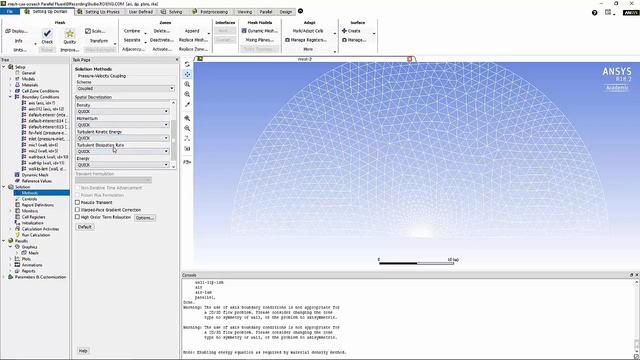
Task: Click the rotate view tool icon
Action: pyautogui.click(x=187, y=64)
